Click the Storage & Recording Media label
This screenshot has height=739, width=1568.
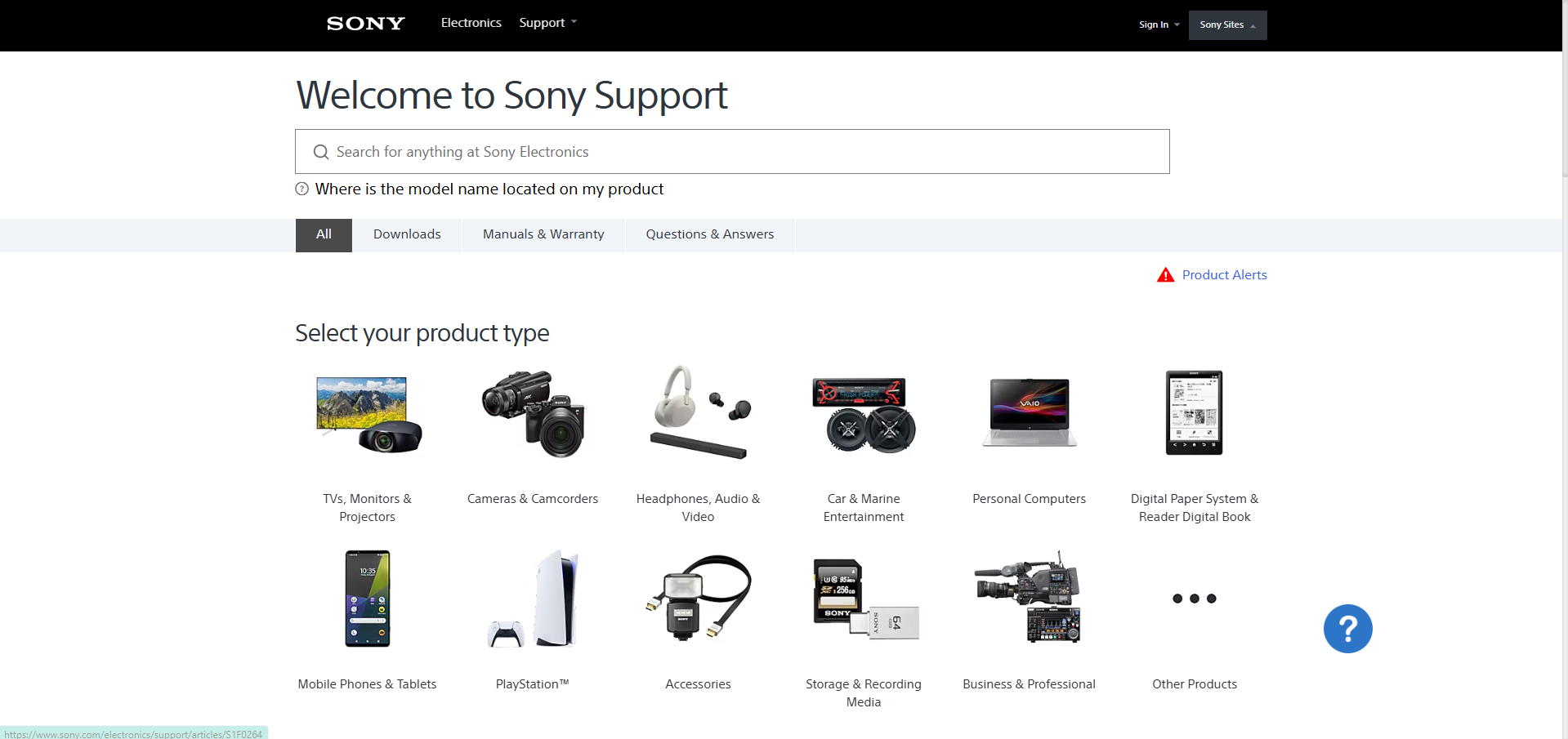tap(864, 693)
